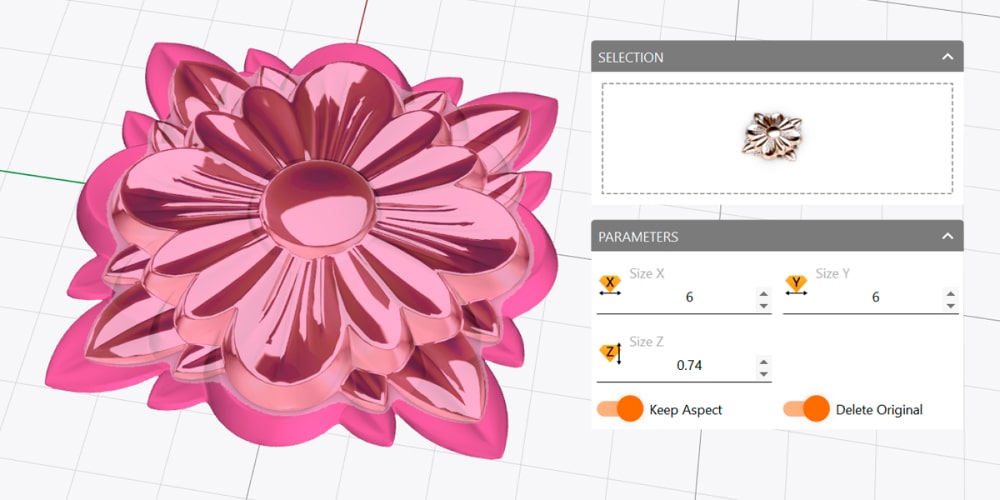Click the PARAMETERS panel header title
This screenshot has width=1000, height=500.
[x=638, y=237]
